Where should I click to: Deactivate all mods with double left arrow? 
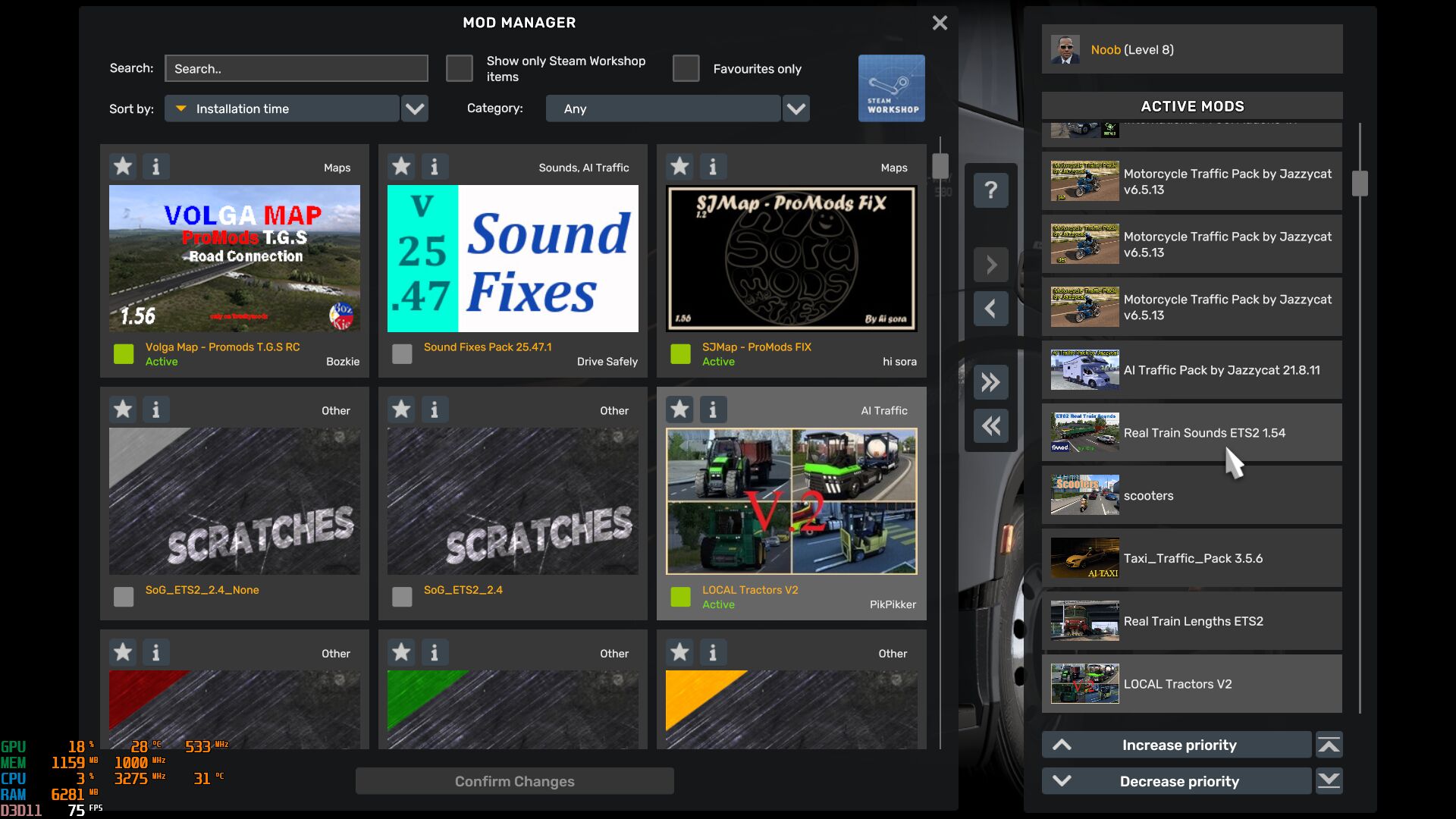pos(990,426)
